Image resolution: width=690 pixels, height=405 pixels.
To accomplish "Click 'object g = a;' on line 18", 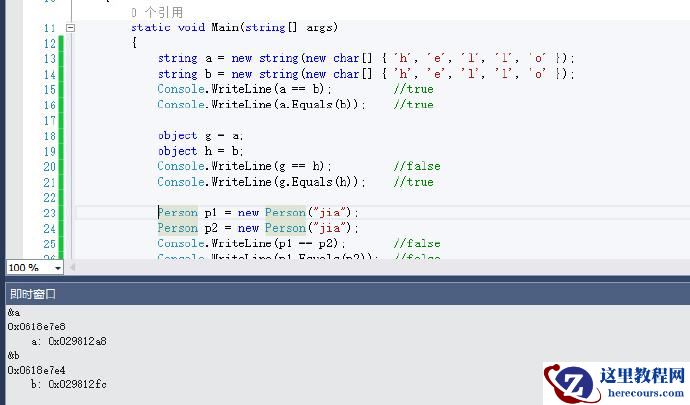I will [x=201, y=136].
